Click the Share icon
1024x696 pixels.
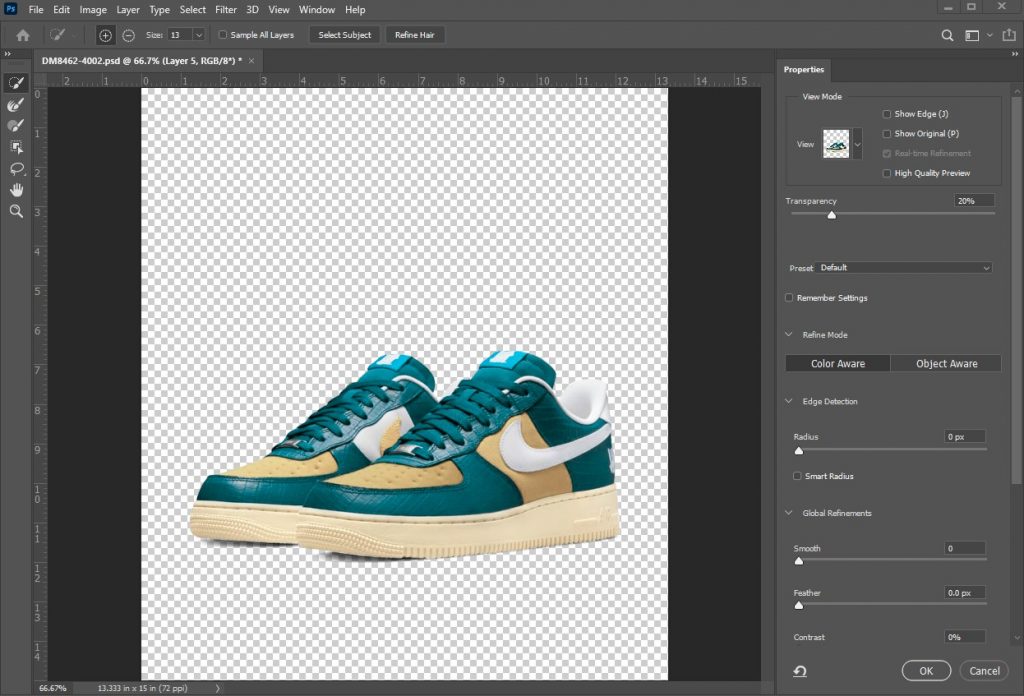pos(1009,35)
